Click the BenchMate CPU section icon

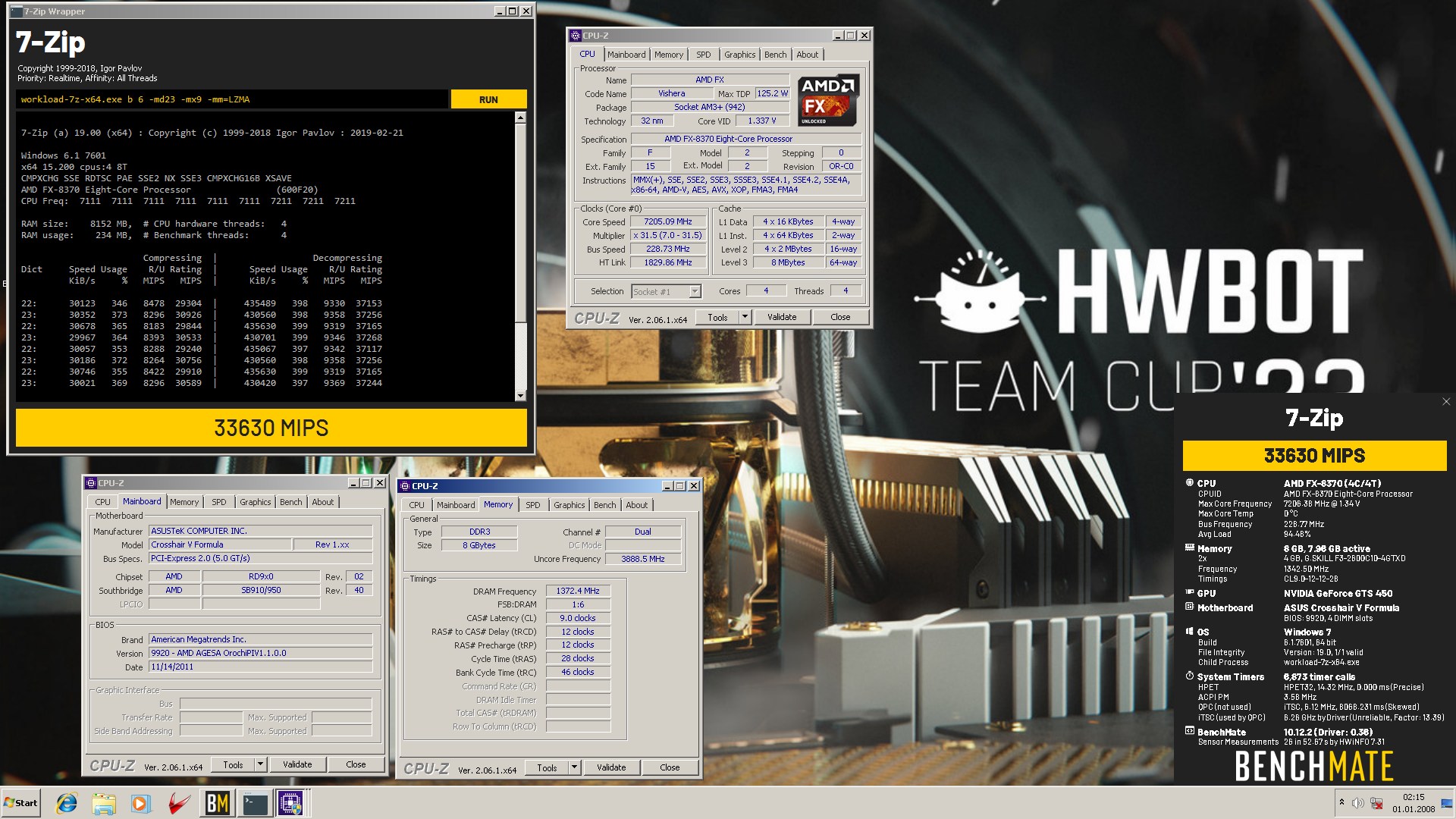tap(1189, 483)
